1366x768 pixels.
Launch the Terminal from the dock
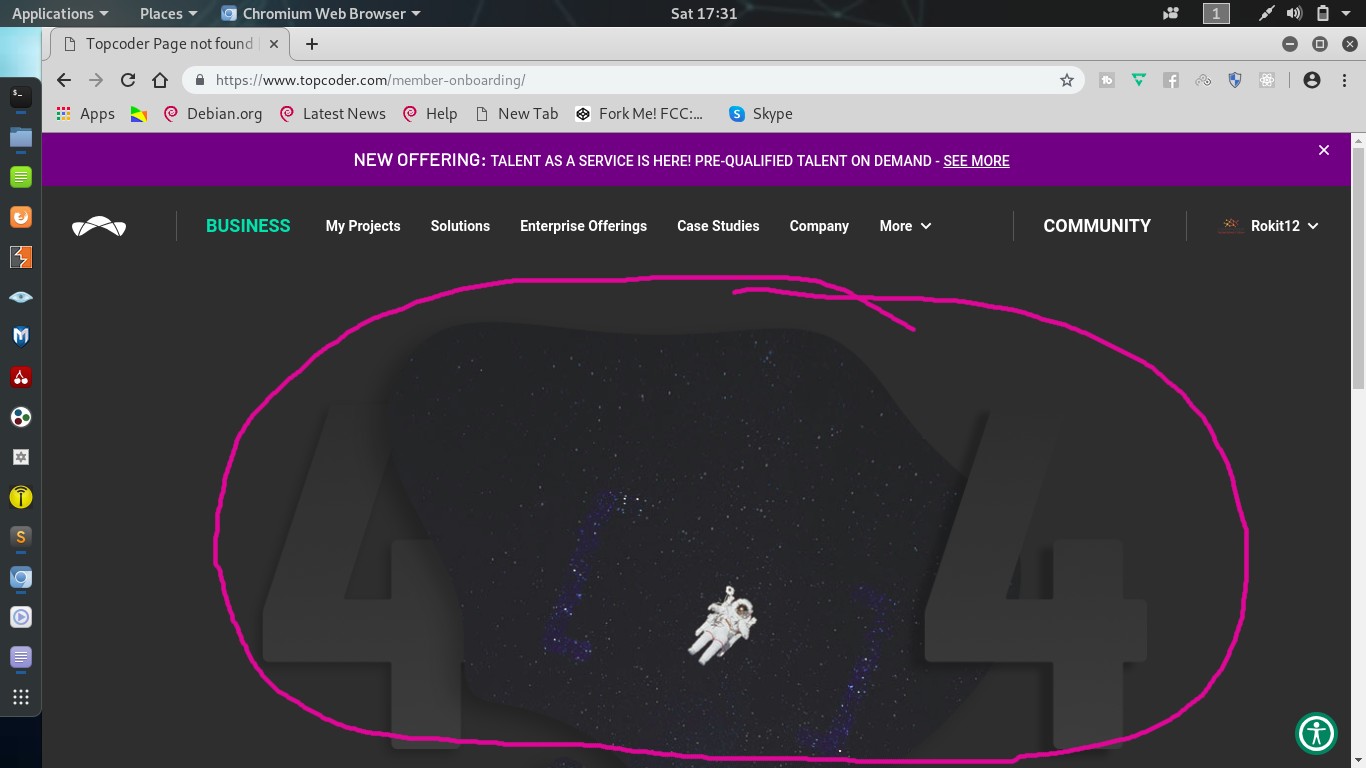click(x=21, y=97)
